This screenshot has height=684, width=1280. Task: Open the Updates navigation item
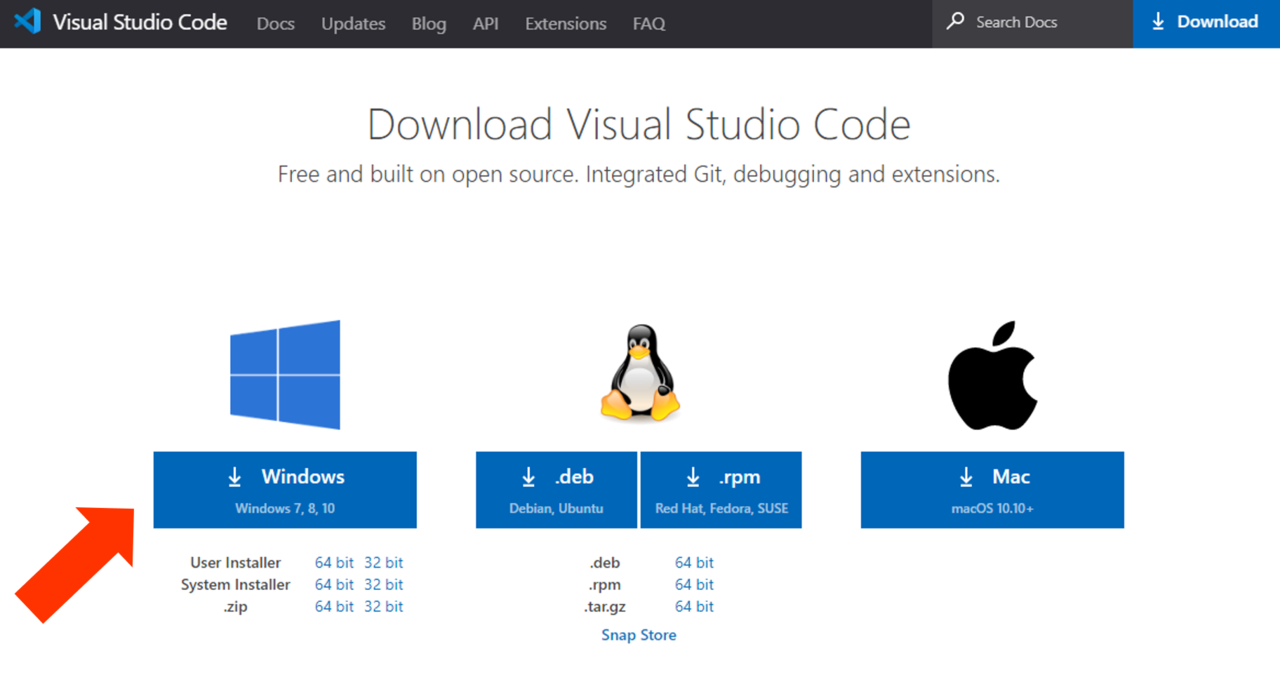coord(353,23)
